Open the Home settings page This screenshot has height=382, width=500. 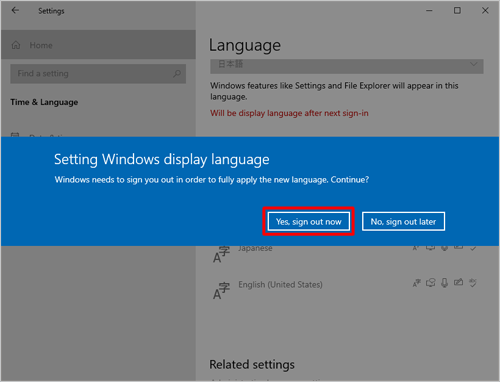click(x=98, y=45)
